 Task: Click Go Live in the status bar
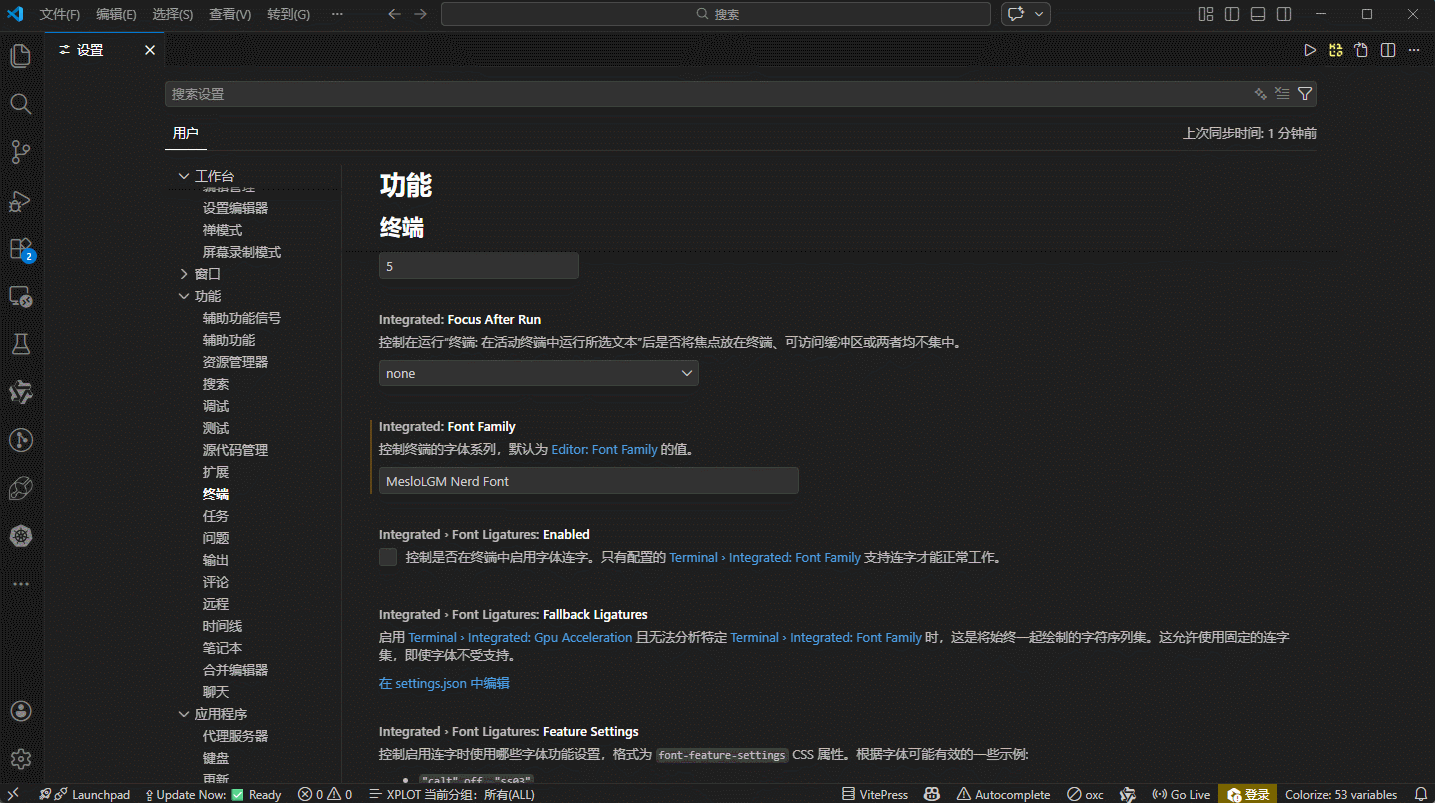[x=1181, y=795]
